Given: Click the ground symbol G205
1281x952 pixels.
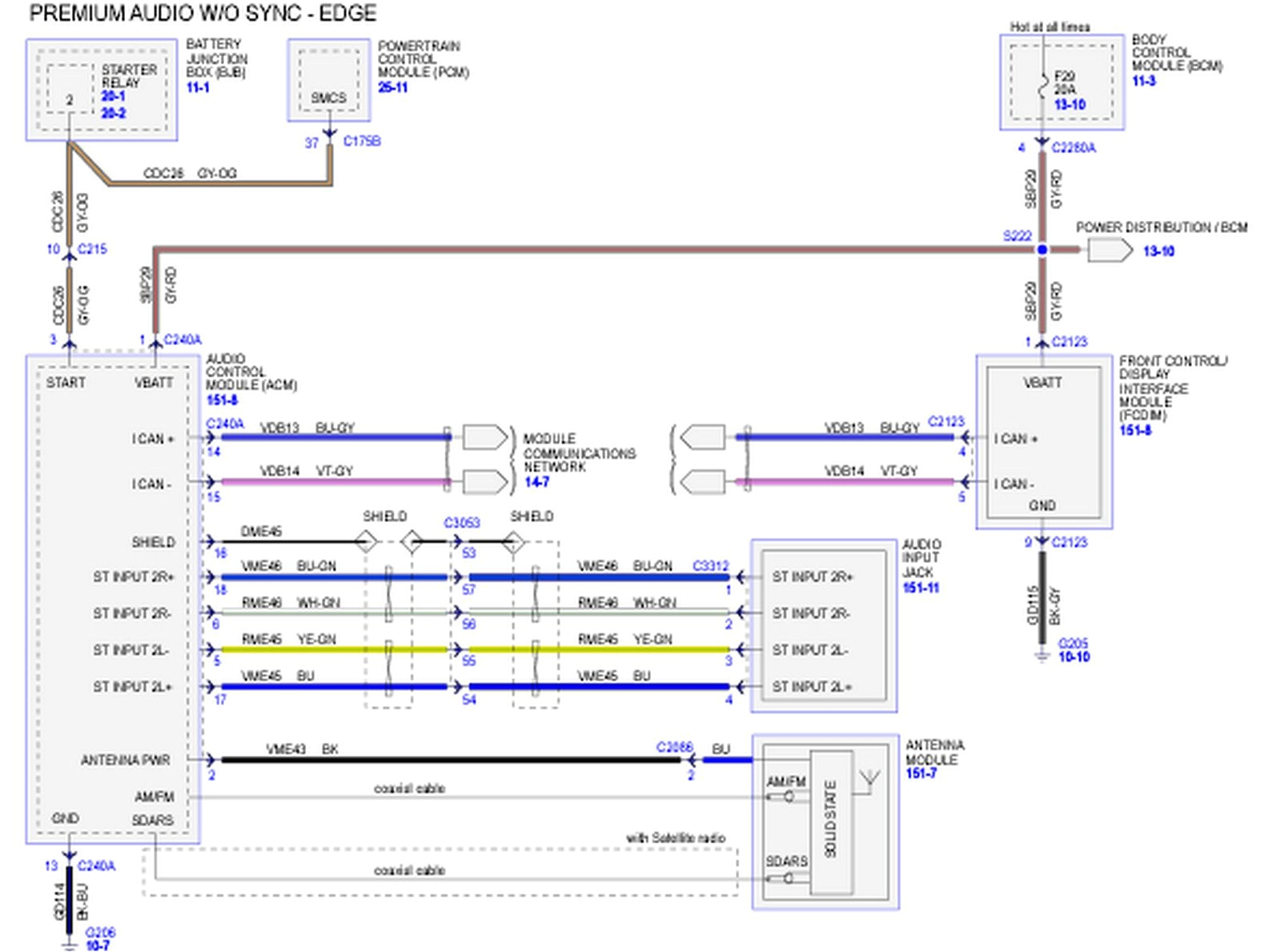Looking at the screenshot, I should click(1041, 657).
